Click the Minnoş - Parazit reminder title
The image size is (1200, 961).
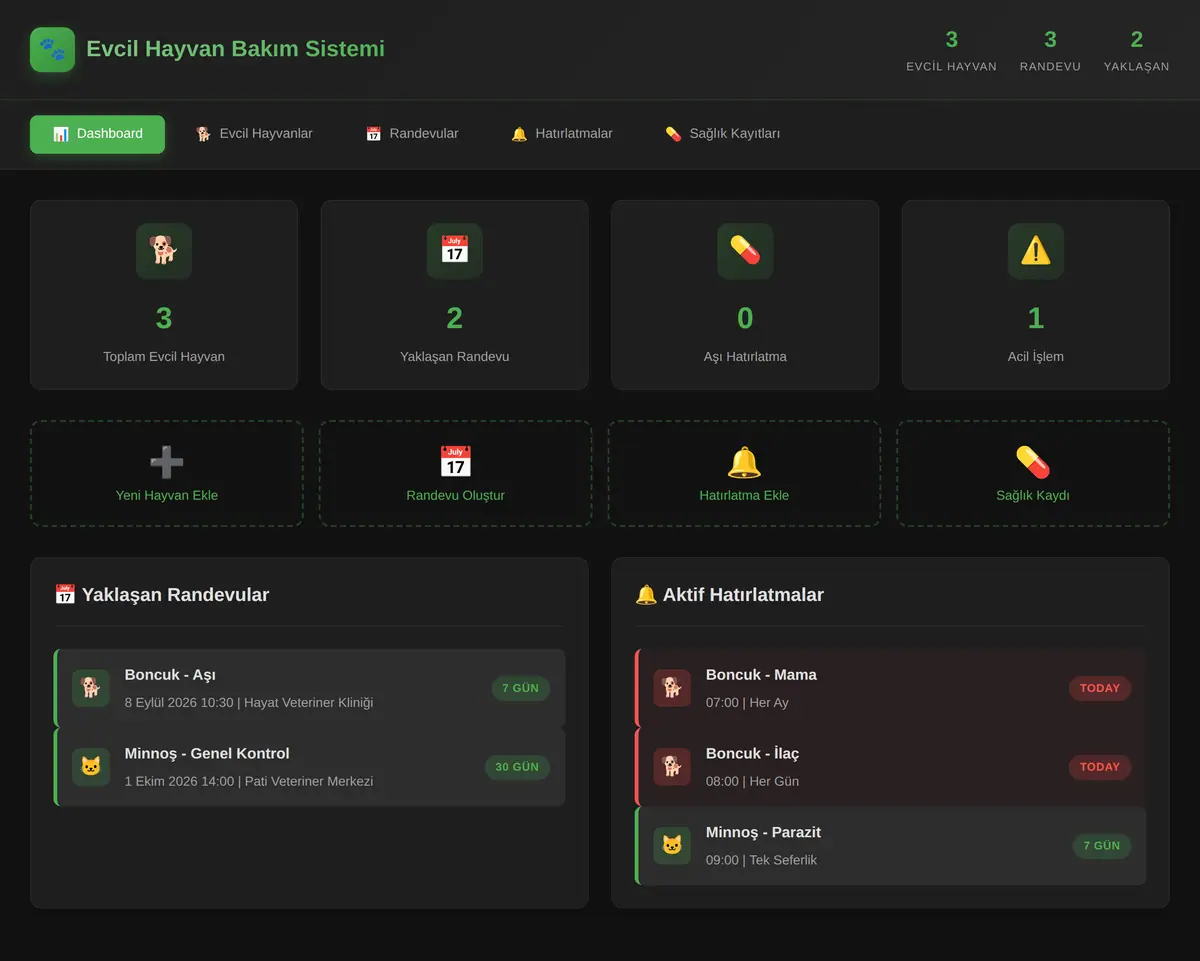point(763,833)
